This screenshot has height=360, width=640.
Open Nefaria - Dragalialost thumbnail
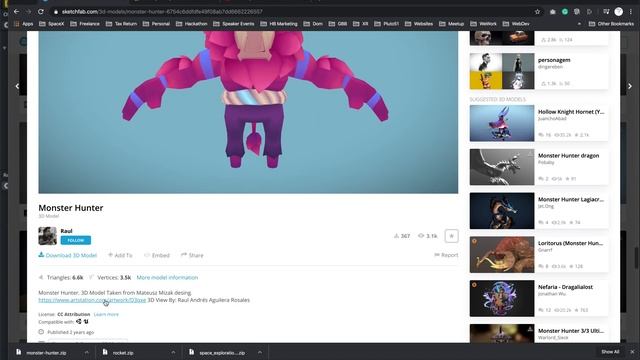point(502,298)
